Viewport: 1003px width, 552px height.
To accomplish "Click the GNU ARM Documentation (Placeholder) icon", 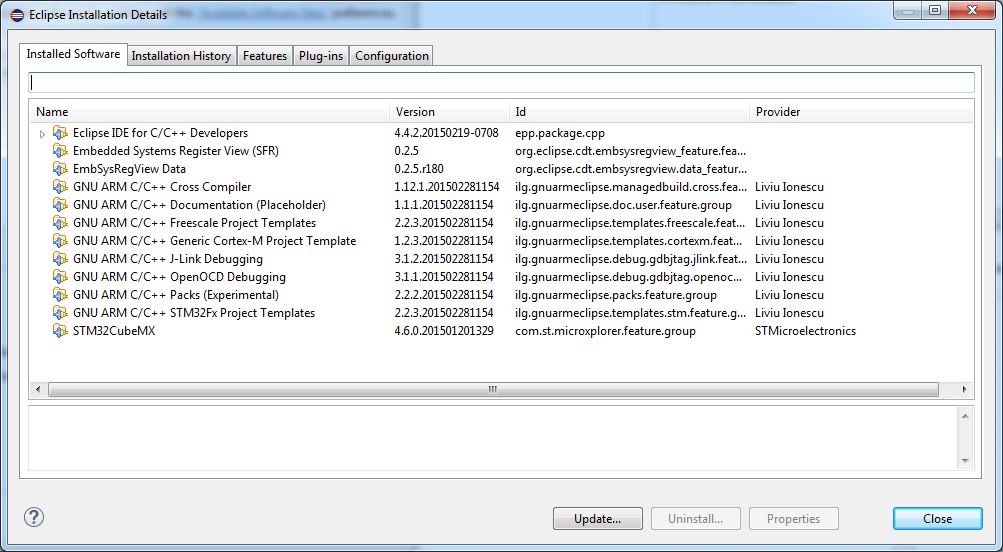I will tap(60, 205).
